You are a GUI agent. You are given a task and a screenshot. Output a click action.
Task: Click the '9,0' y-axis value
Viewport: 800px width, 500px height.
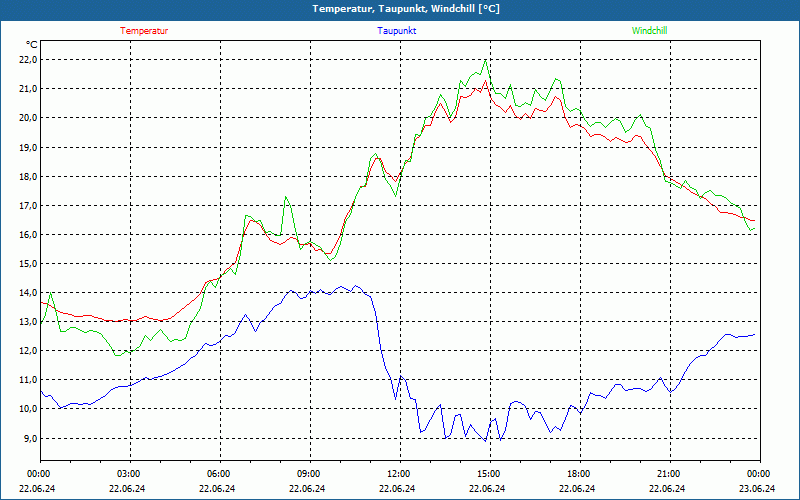[30, 439]
